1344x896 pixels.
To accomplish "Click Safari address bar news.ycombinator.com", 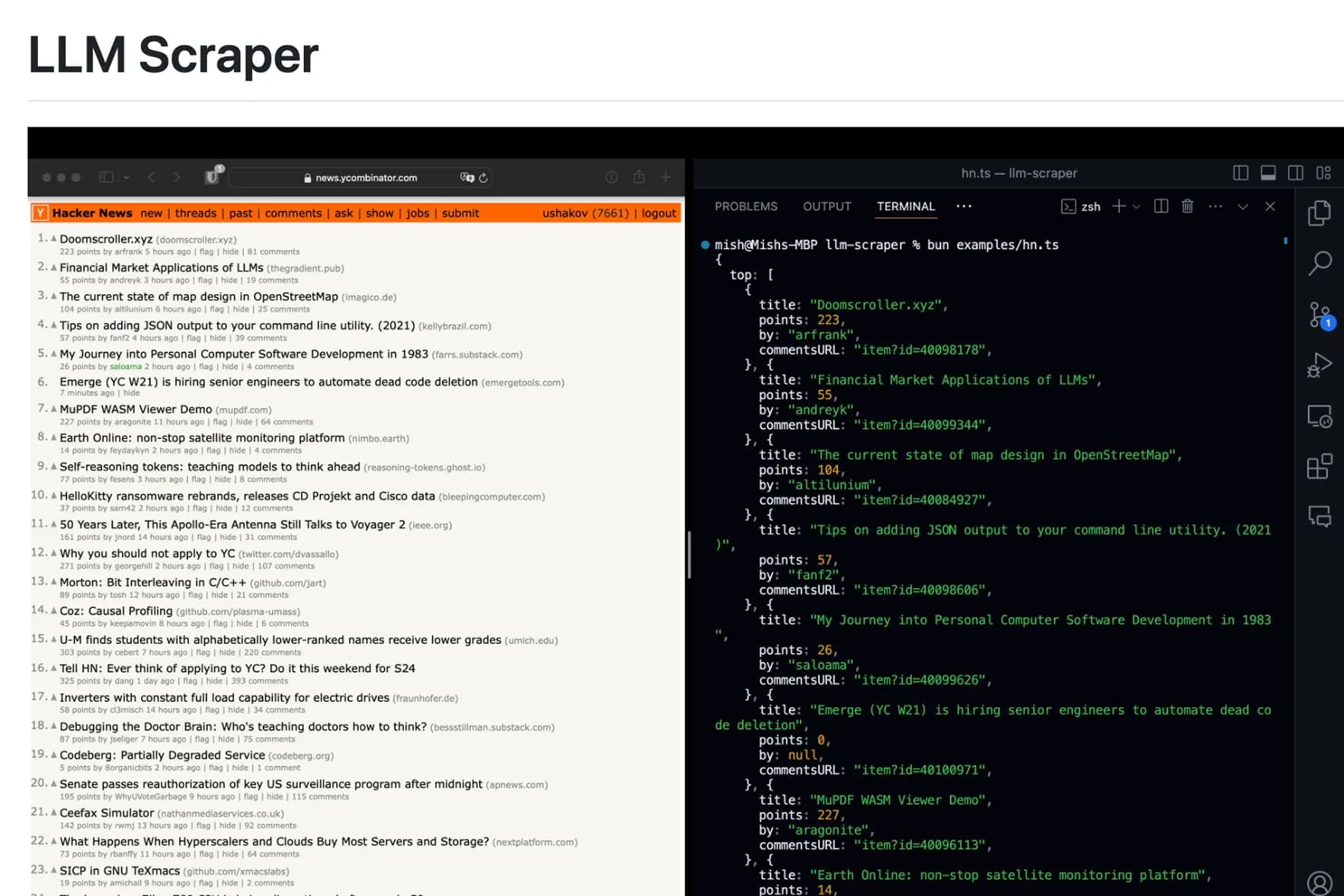I will 360,178.
